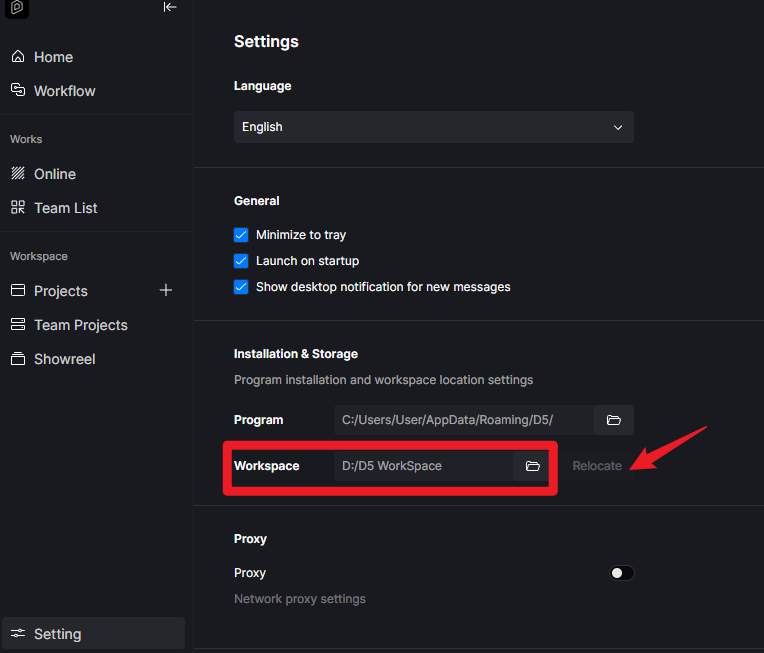Click the Setting sliders icon
This screenshot has height=653, width=764.
pyautogui.click(x=18, y=634)
